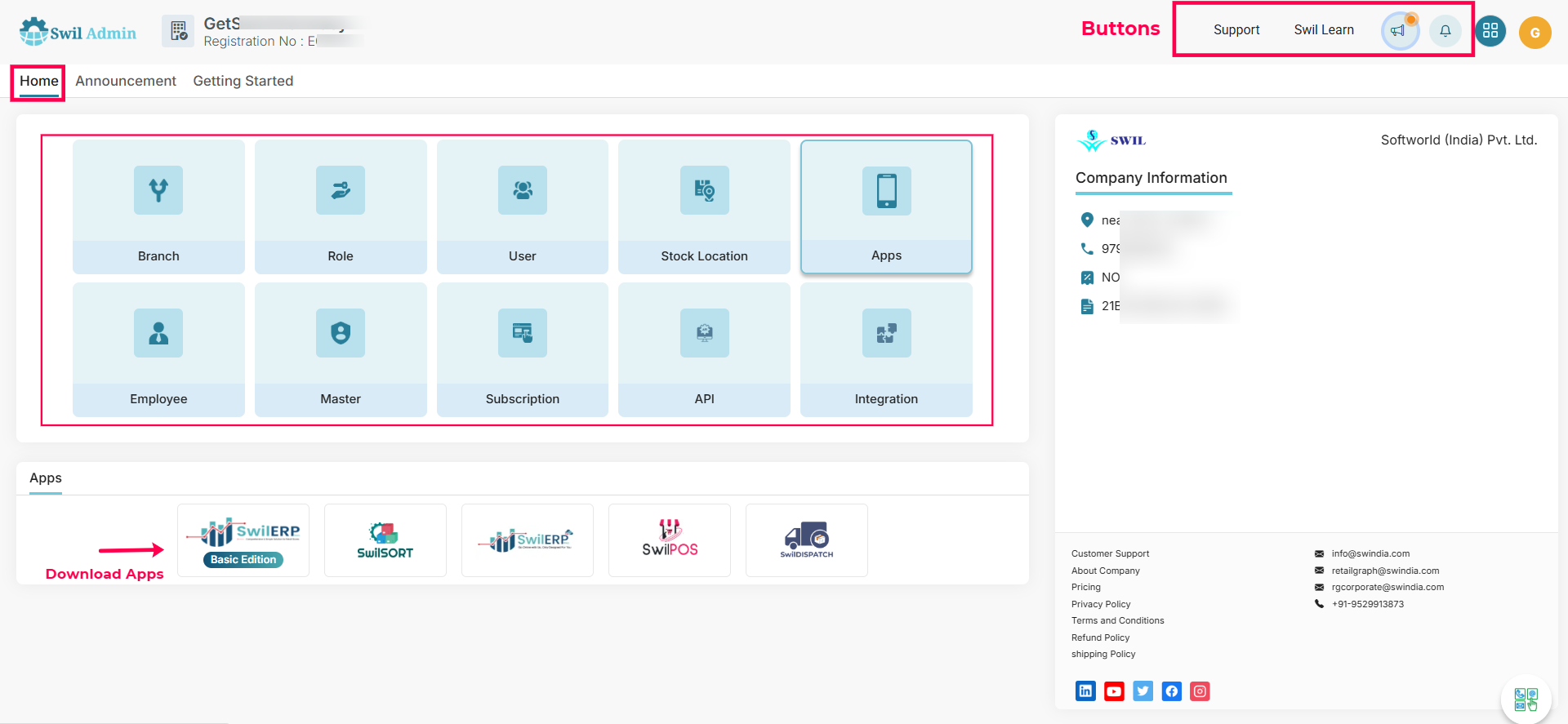Click the announcement megaphone icon
This screenshot has height=724, width=1568.
click(x=1400, y=31)
